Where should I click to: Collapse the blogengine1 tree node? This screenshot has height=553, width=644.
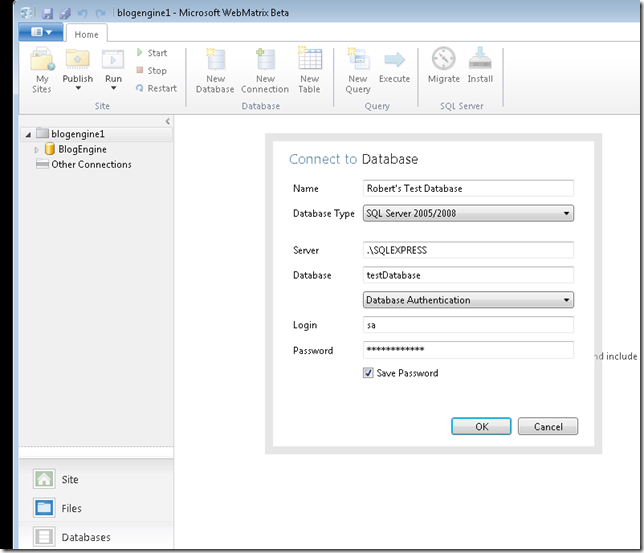tap(28, 134)
